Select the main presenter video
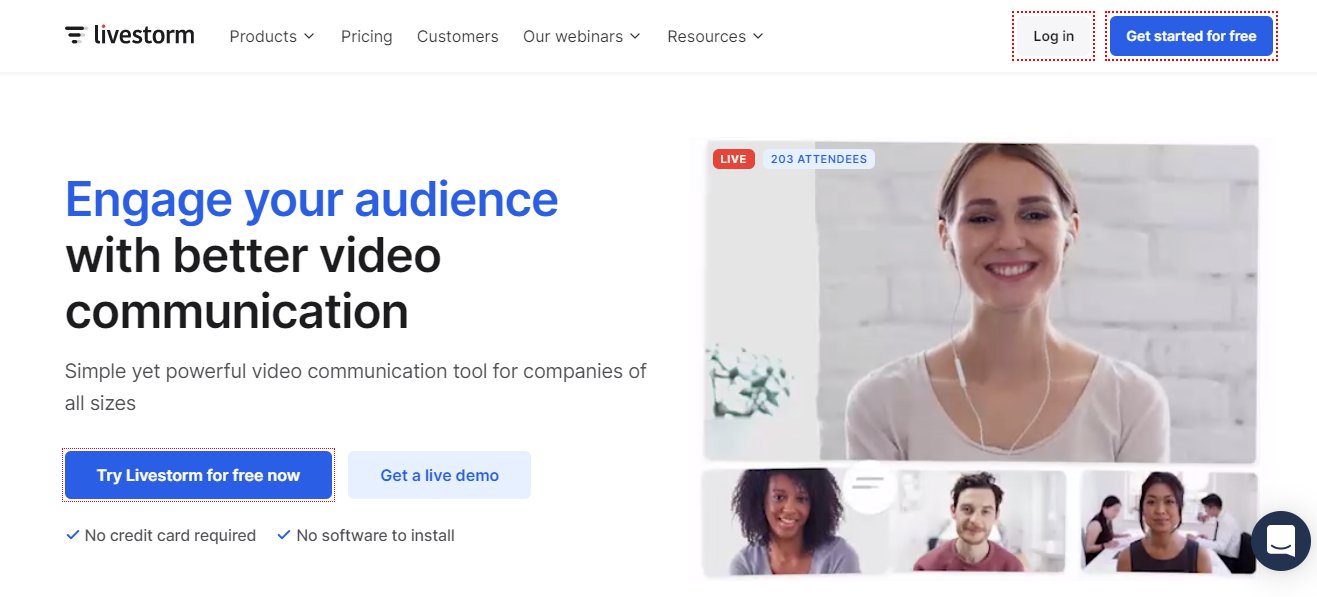Image resolution: width=1317 pixels, height=597 pixels. click(x=980, y=300)
